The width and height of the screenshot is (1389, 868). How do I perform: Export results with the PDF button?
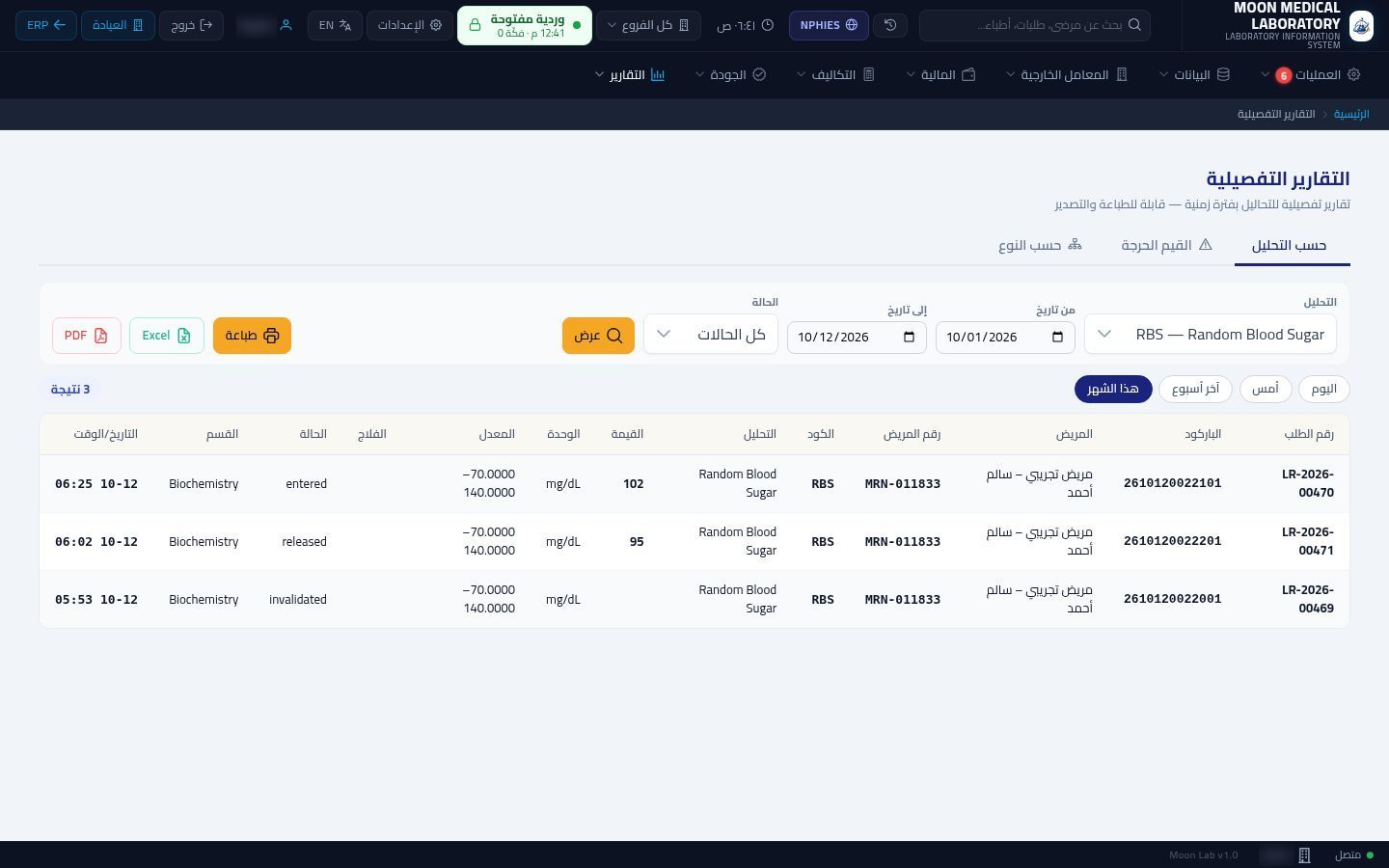[x=87, y=336]
